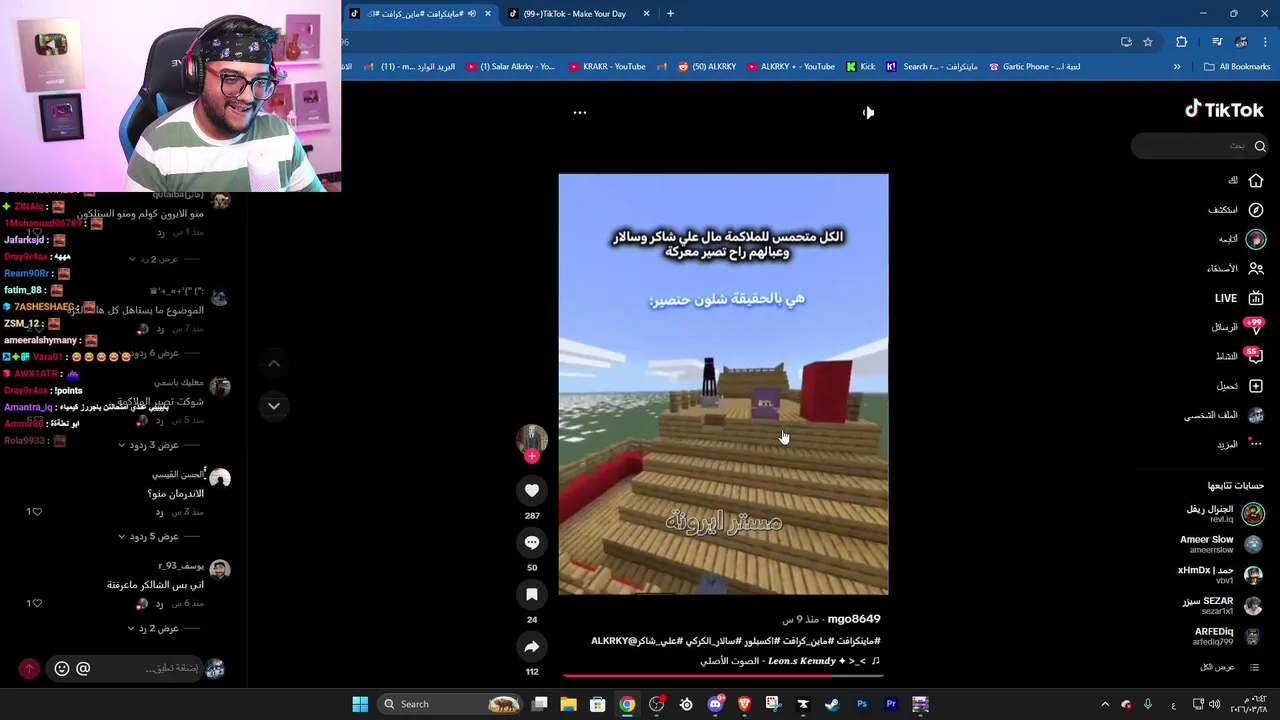Seek using the red video progress bar

723,676
